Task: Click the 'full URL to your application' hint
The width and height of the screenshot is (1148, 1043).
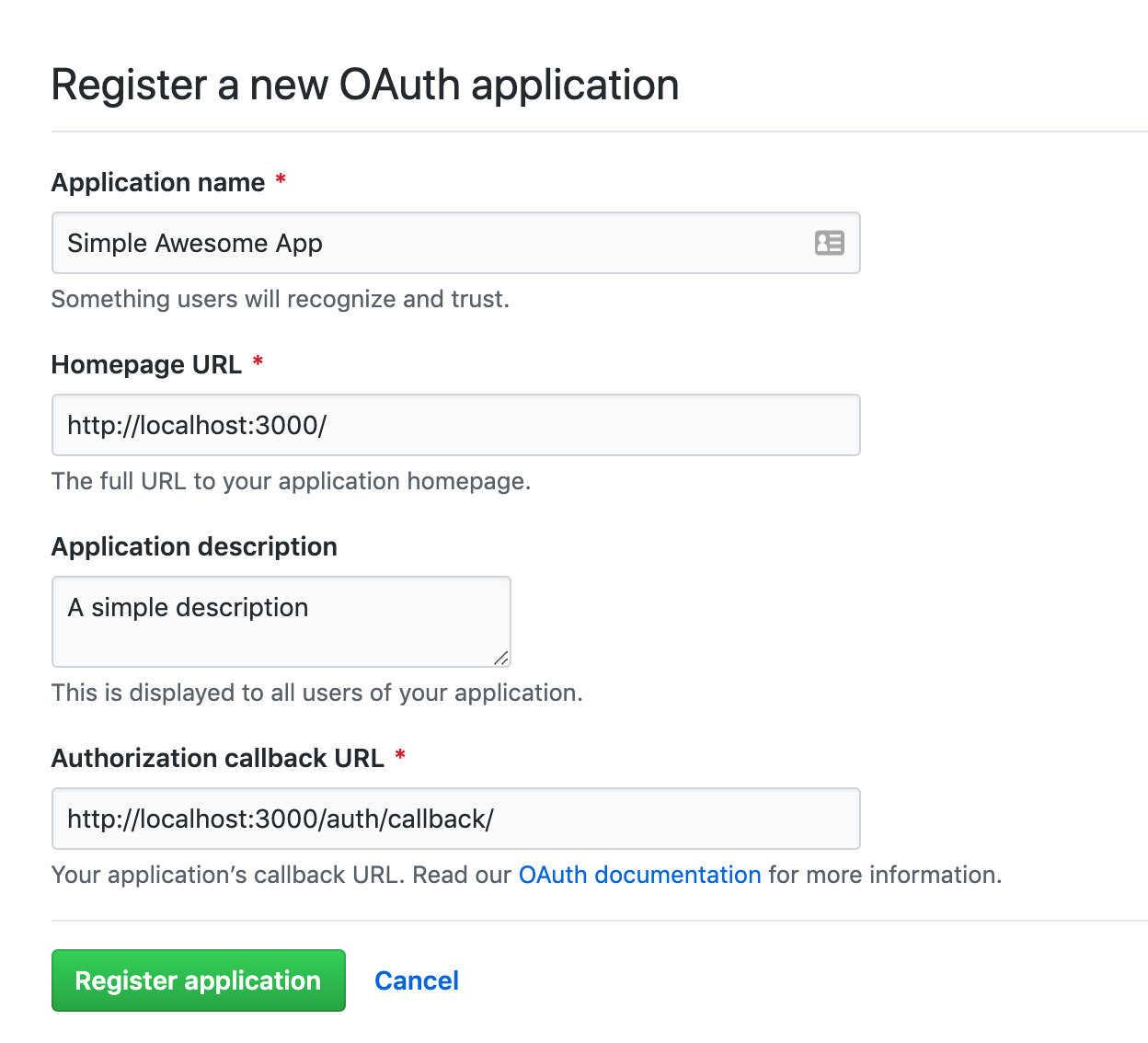Action: 292,481
